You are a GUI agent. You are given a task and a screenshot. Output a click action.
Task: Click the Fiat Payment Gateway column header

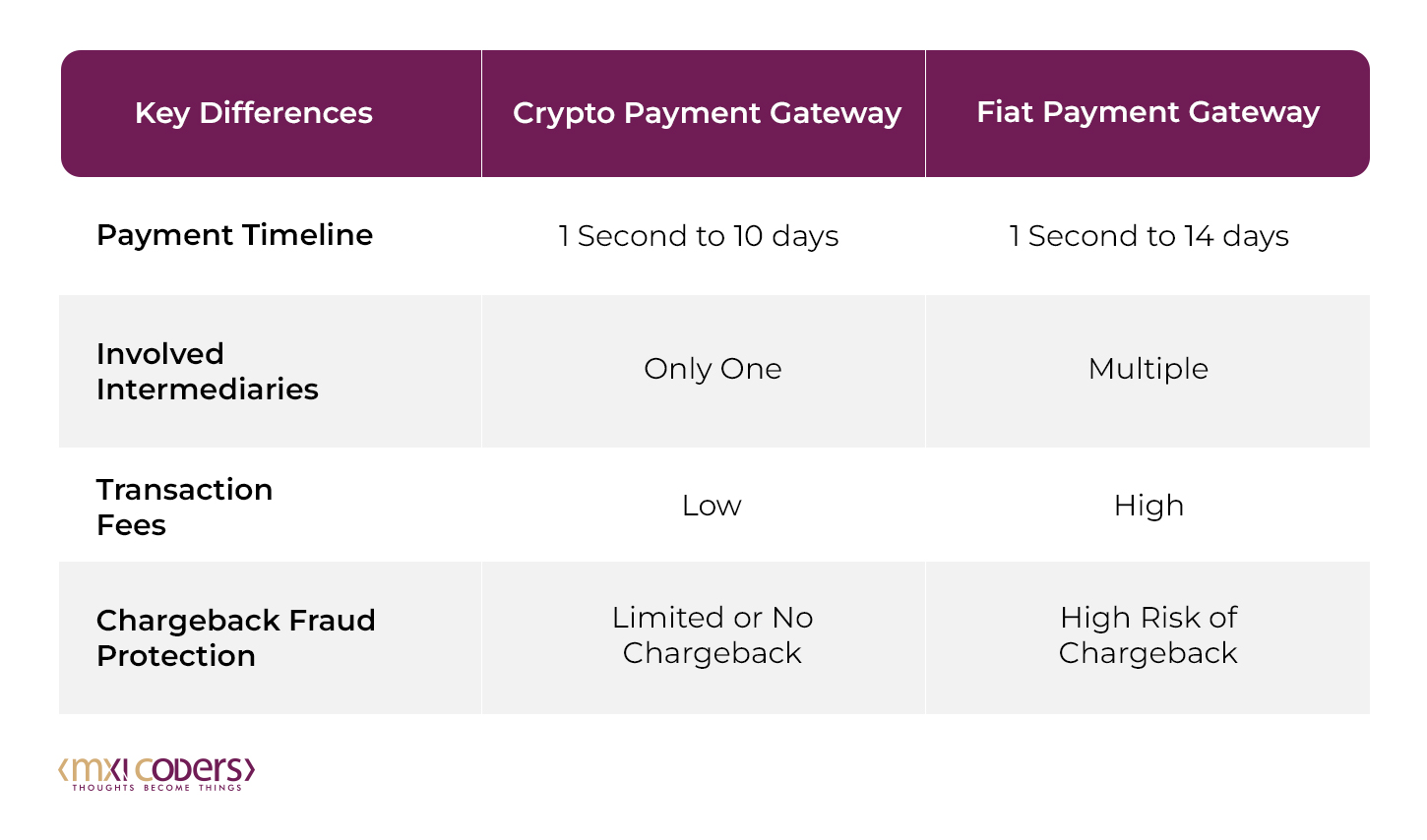(1148, 113)
